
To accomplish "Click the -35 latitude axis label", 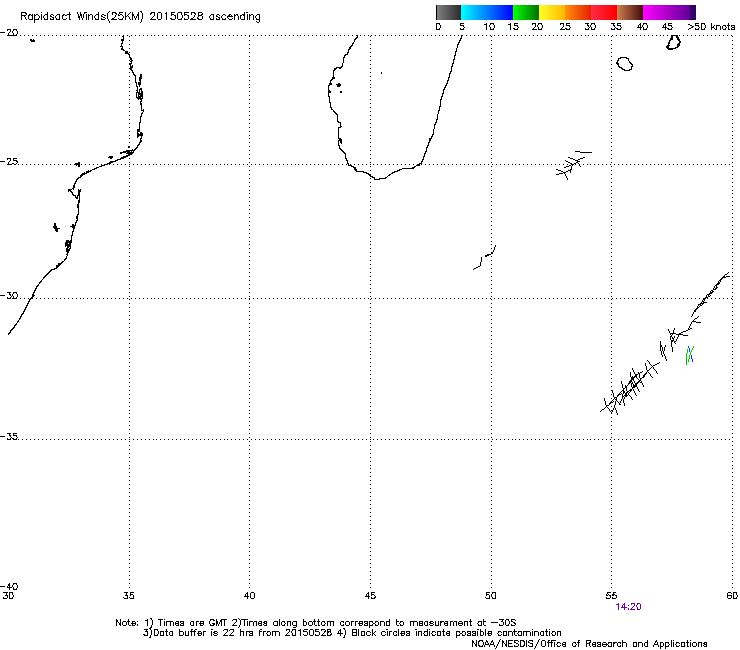I will coord(9,437).
